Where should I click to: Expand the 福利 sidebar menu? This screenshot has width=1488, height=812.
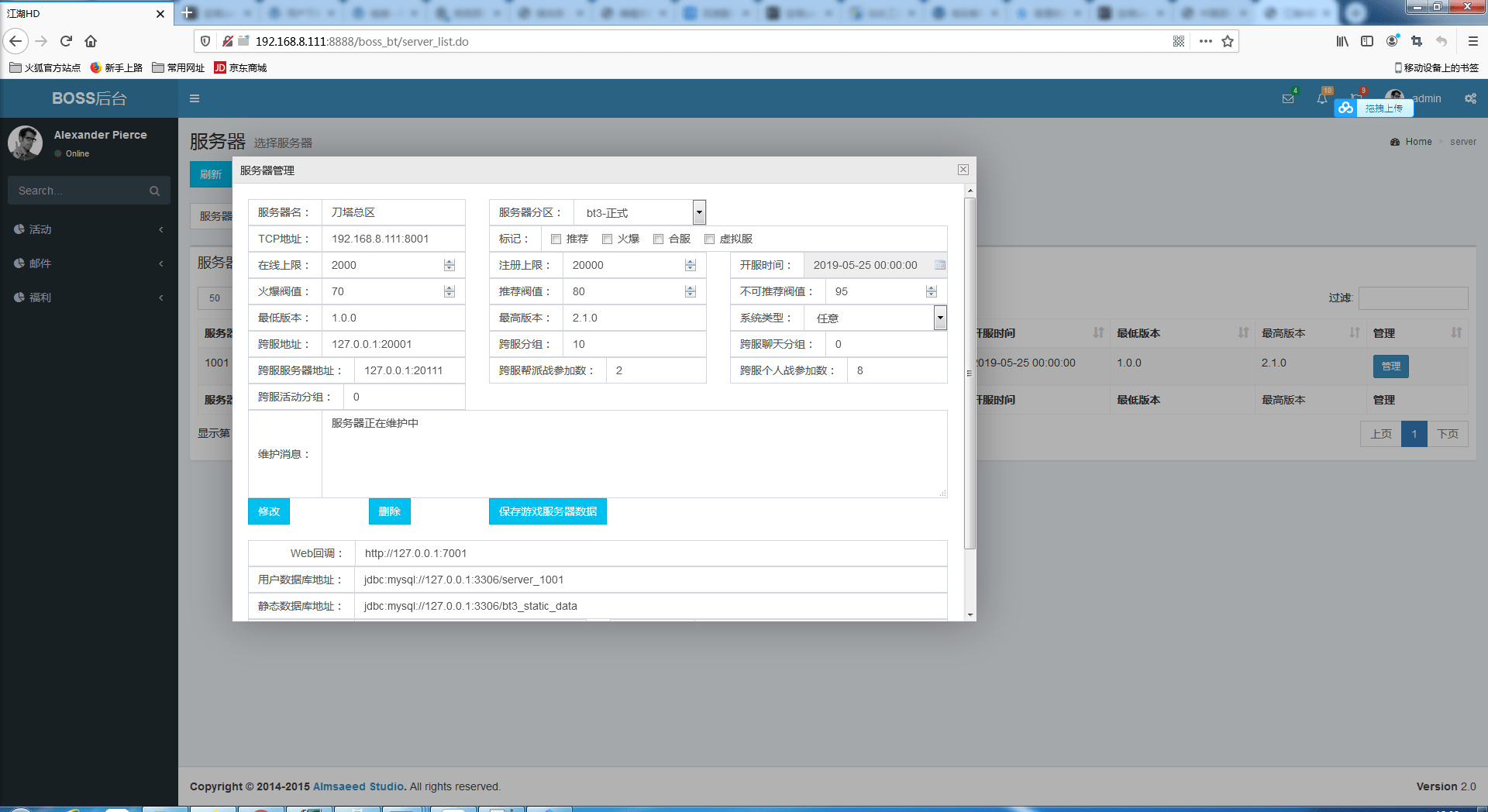(89, 298)
